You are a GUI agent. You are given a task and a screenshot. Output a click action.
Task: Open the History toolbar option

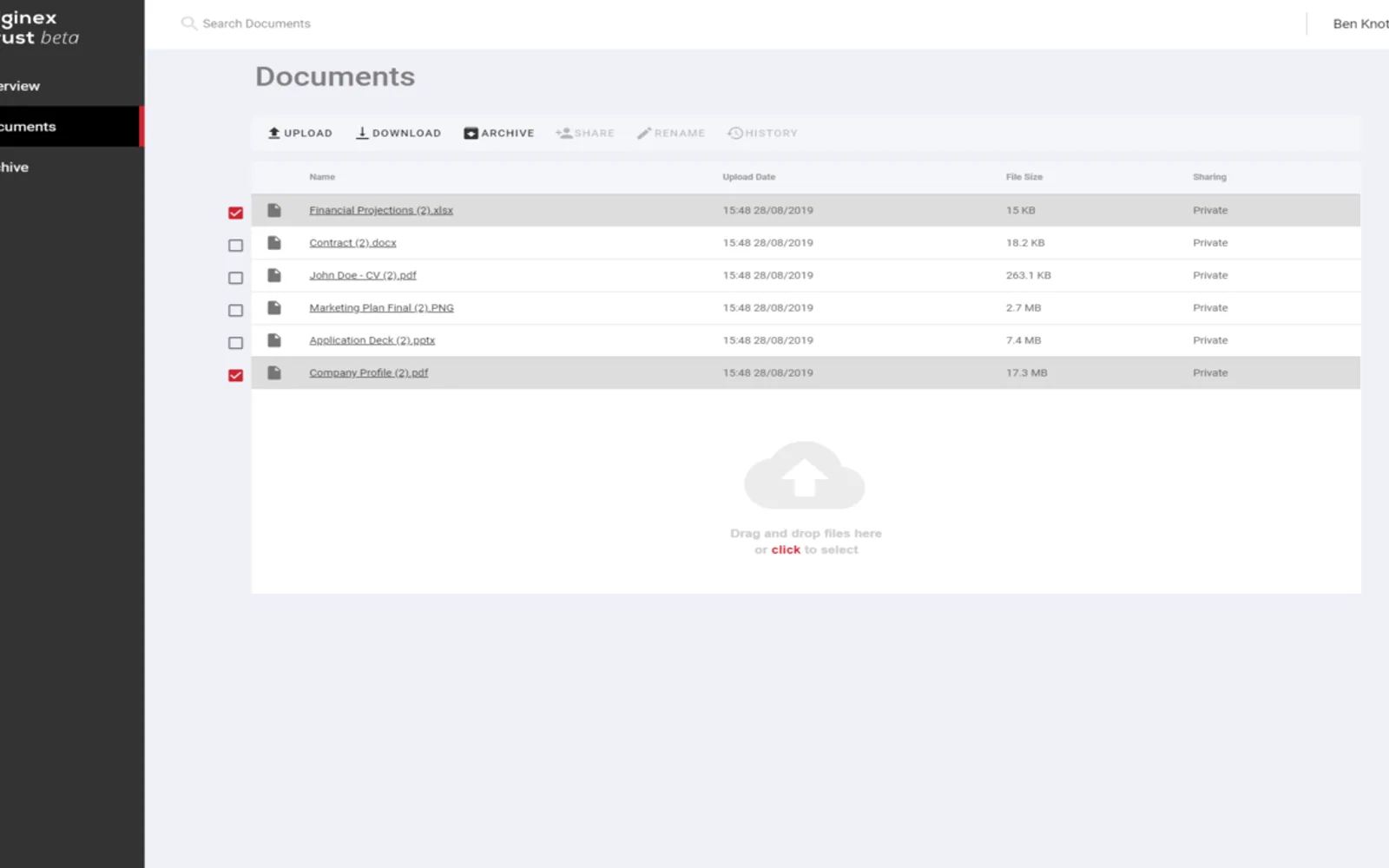pyautogui.click(x=762, y=133)
